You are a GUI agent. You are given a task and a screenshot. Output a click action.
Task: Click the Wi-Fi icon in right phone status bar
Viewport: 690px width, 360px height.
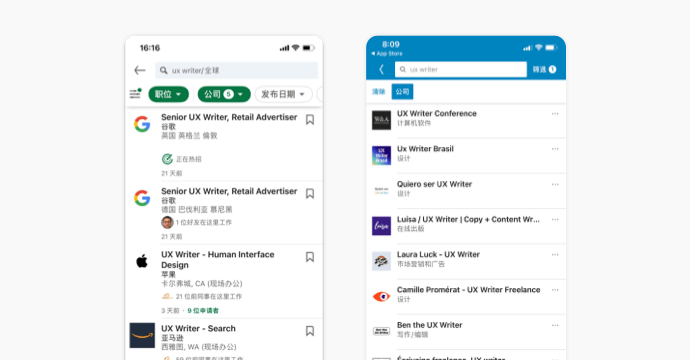(x=539, y=48)
